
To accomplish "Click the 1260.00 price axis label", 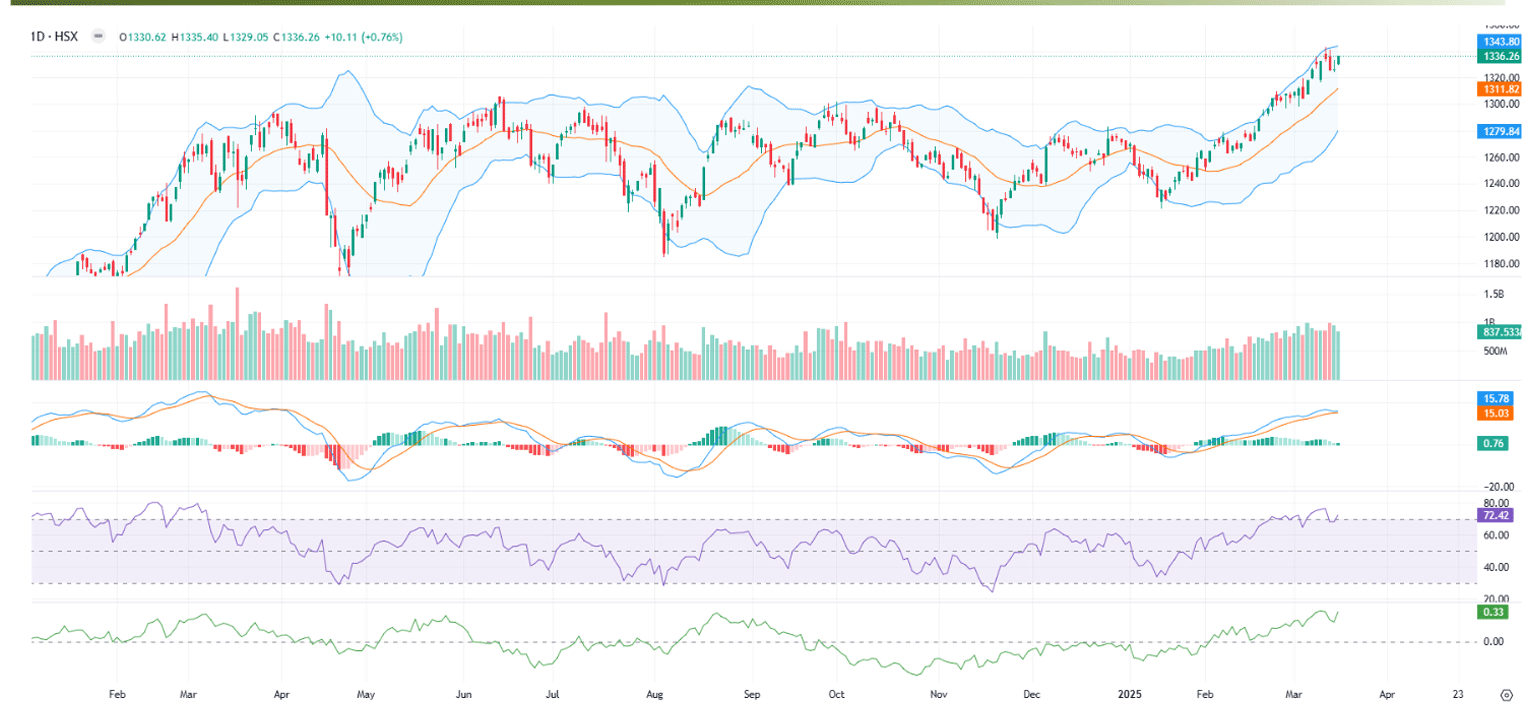I will point(1501,158).
